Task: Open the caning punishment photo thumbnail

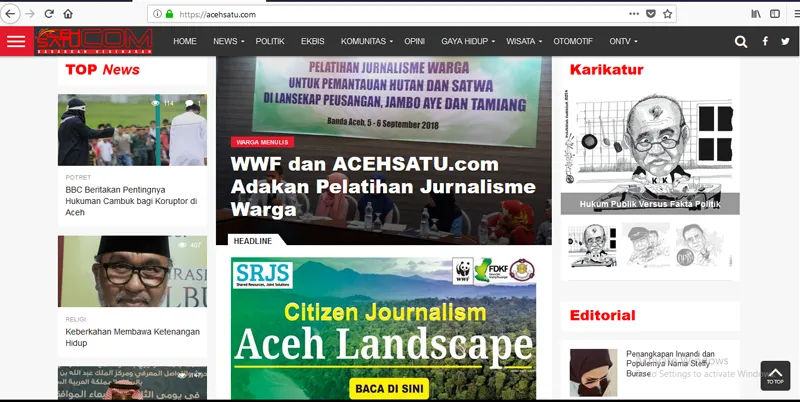Action: coord(132,130)
